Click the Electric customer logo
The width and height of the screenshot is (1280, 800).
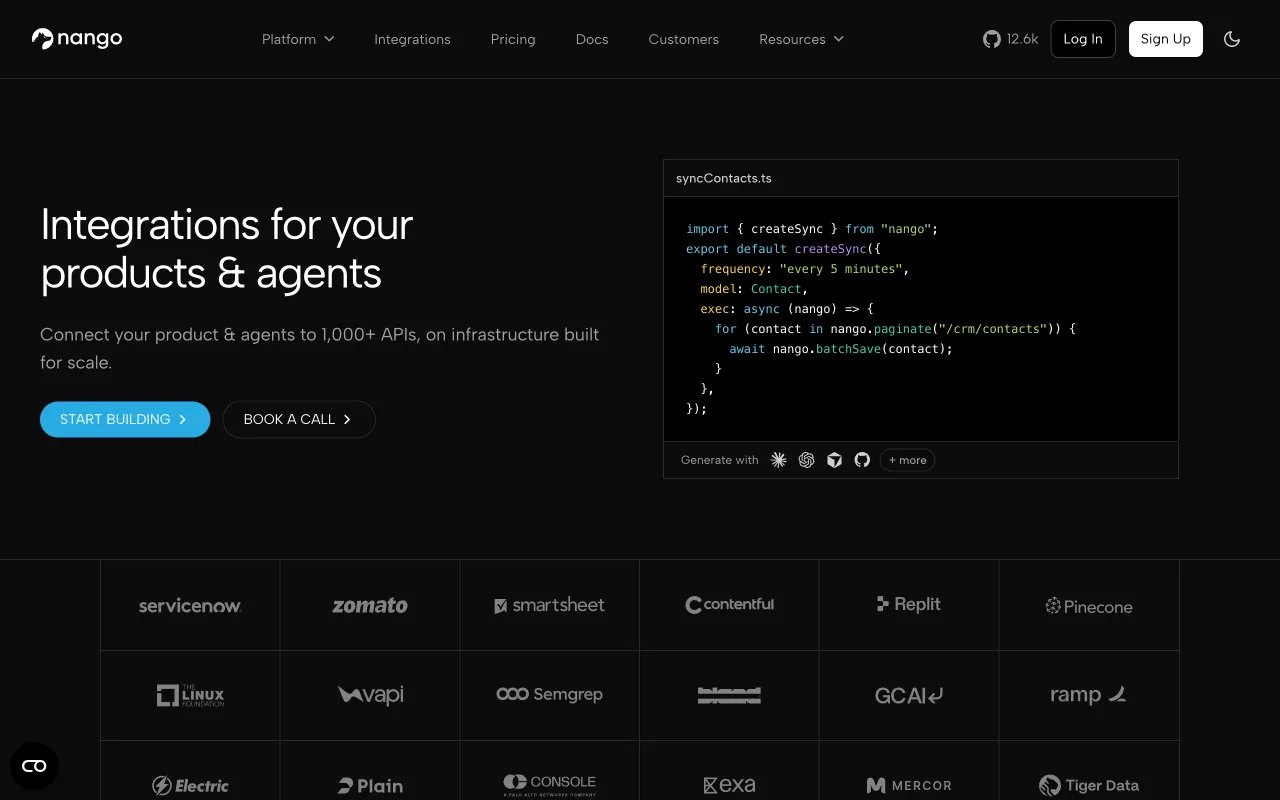[190, 786]
